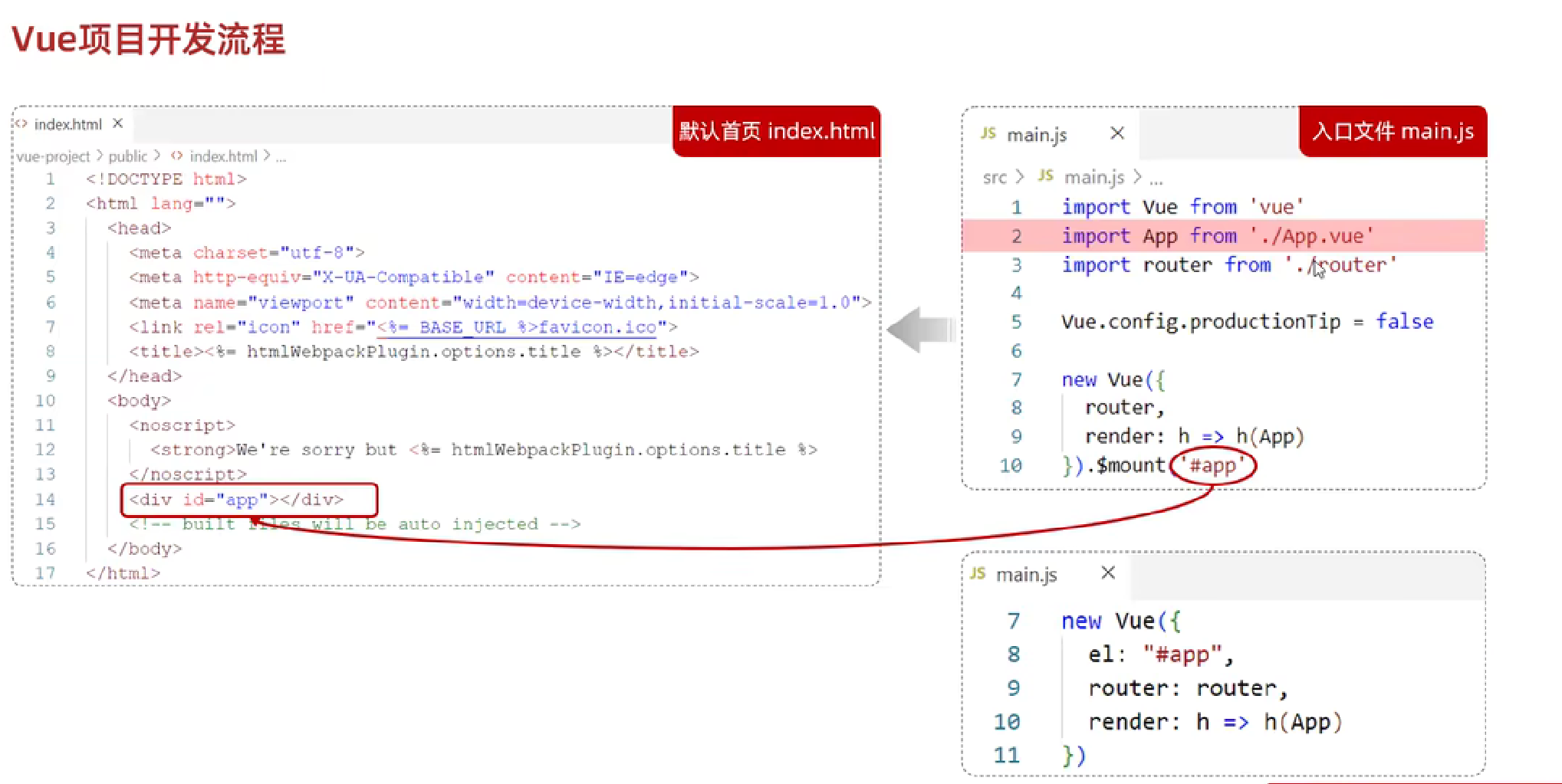Open the ellipsis breadcrumb after main.js
Screen dimensions: 1562x784
click(1156, 179)
